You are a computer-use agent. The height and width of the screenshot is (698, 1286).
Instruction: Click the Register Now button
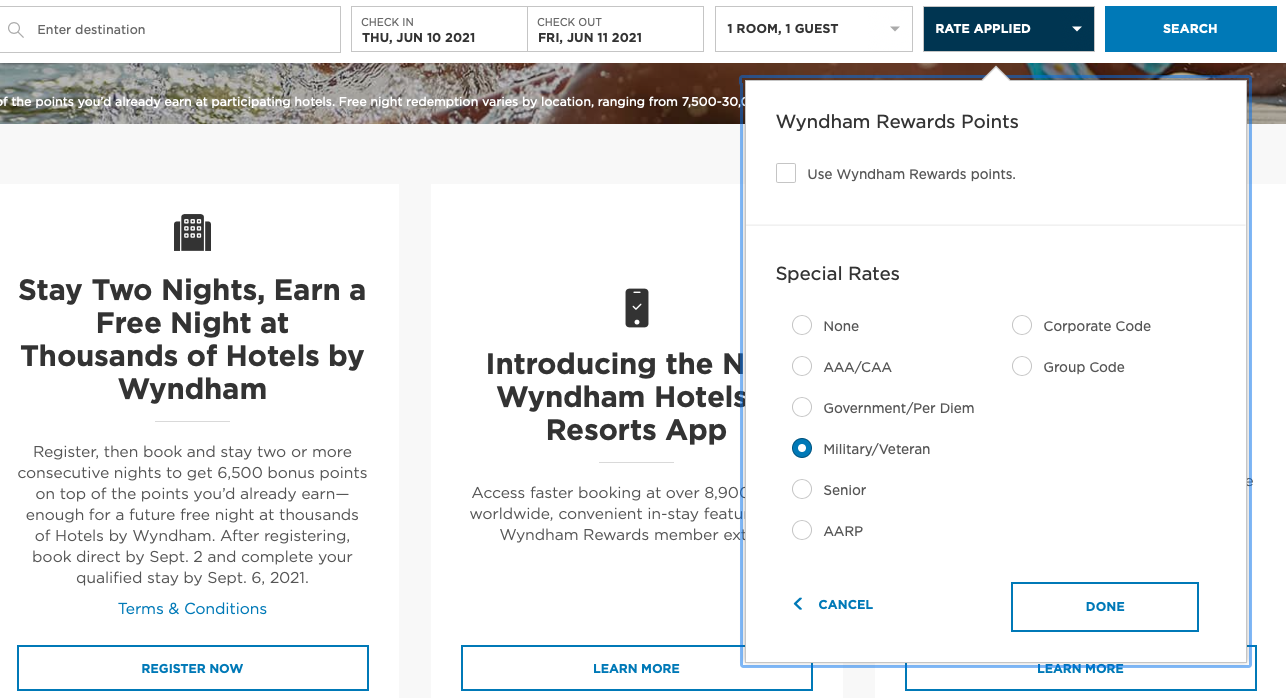coord(193,668)
